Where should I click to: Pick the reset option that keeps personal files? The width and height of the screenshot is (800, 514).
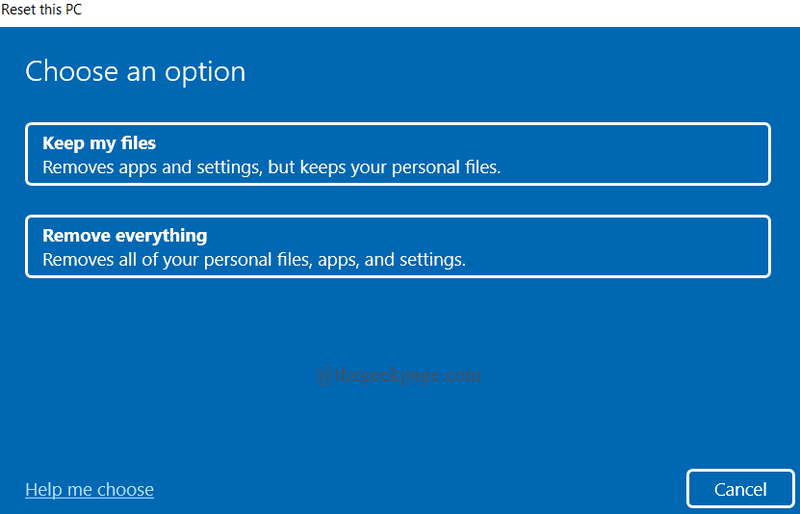[397, 154]
